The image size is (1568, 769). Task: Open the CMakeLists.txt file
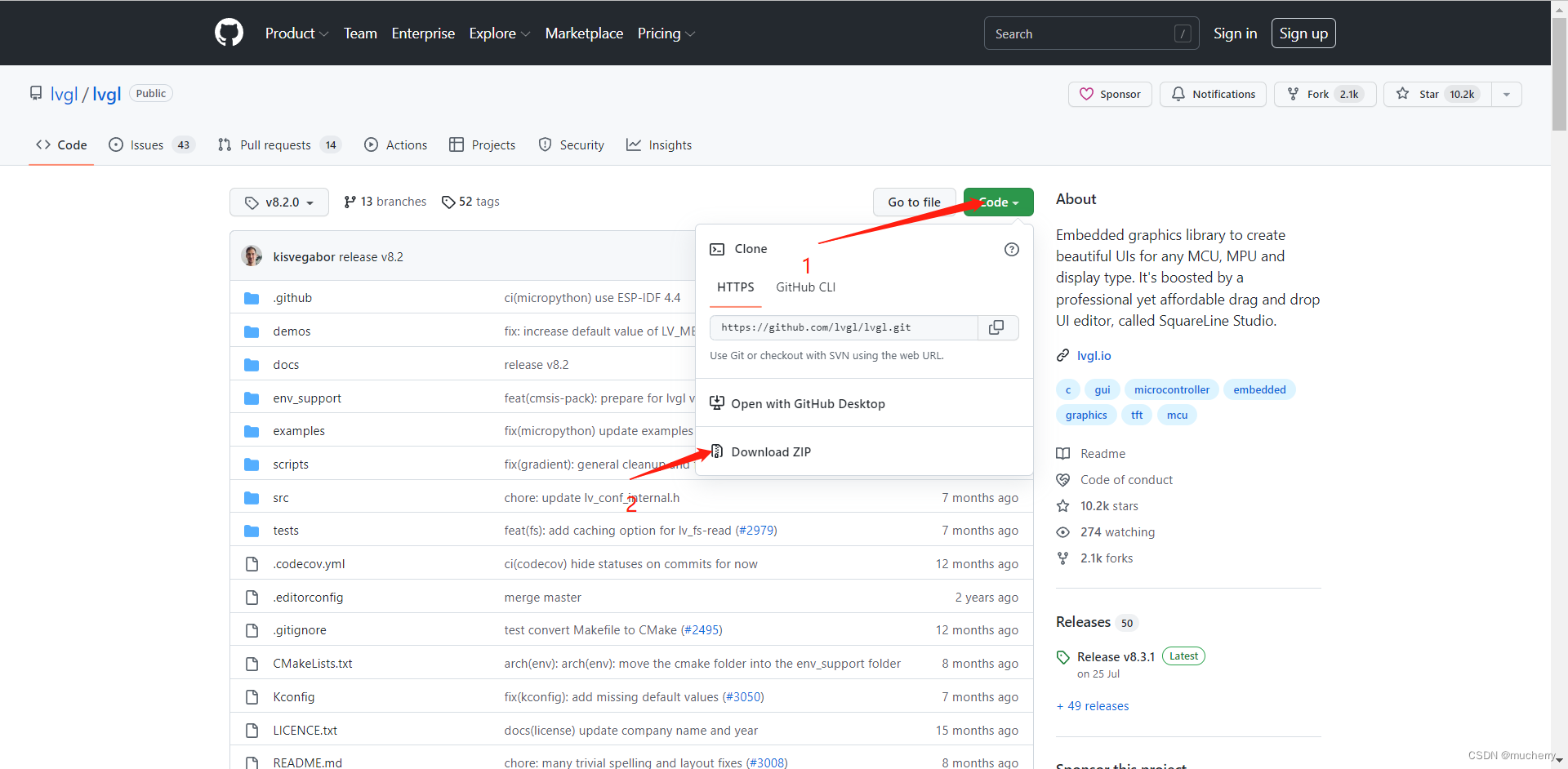pos(313,664)
